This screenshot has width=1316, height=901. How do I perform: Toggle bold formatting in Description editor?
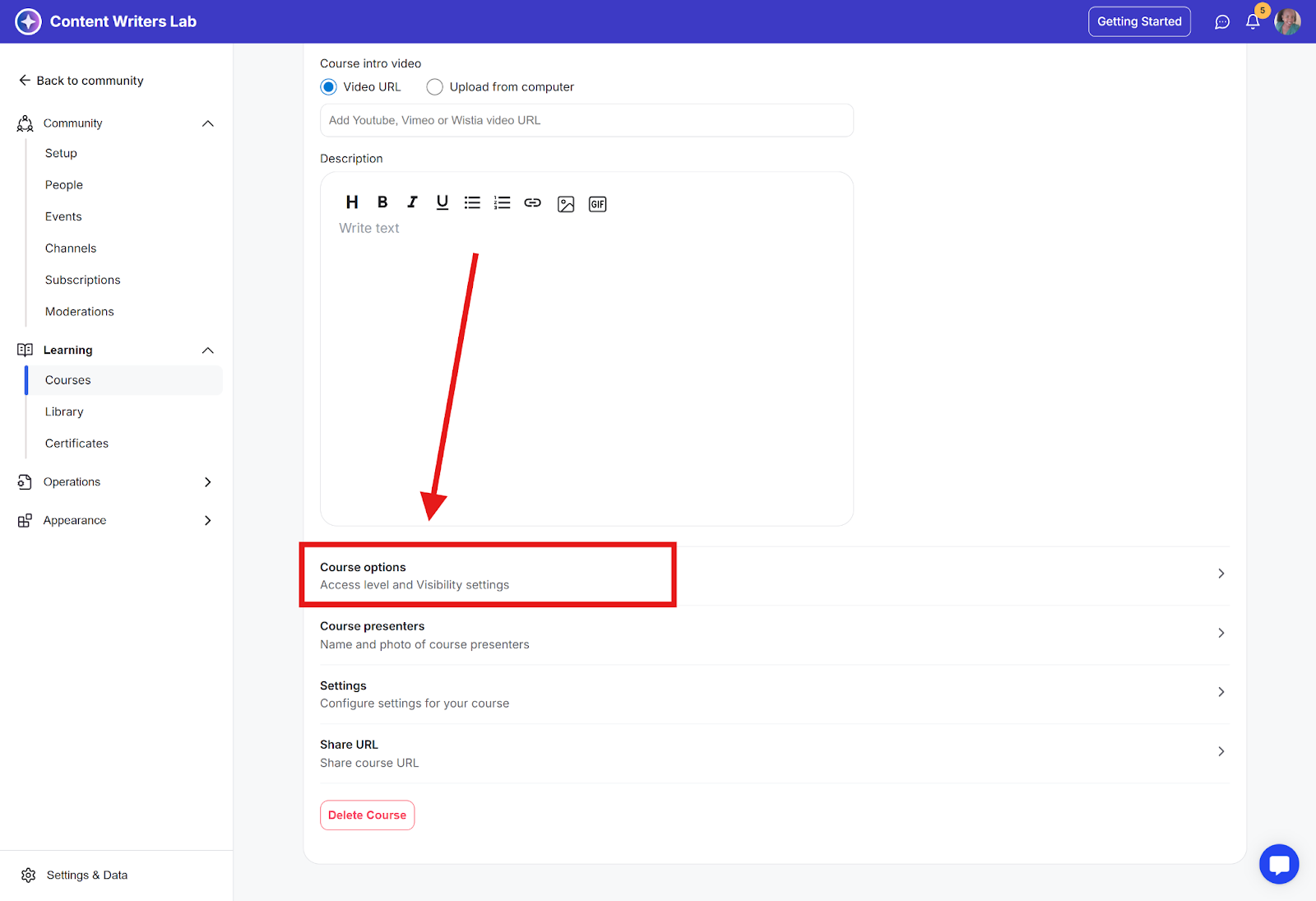382,202
